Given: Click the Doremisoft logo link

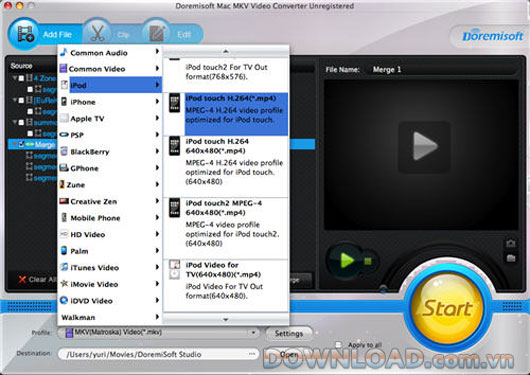Looking at the screenshot, I should click(x=492, y=36).
